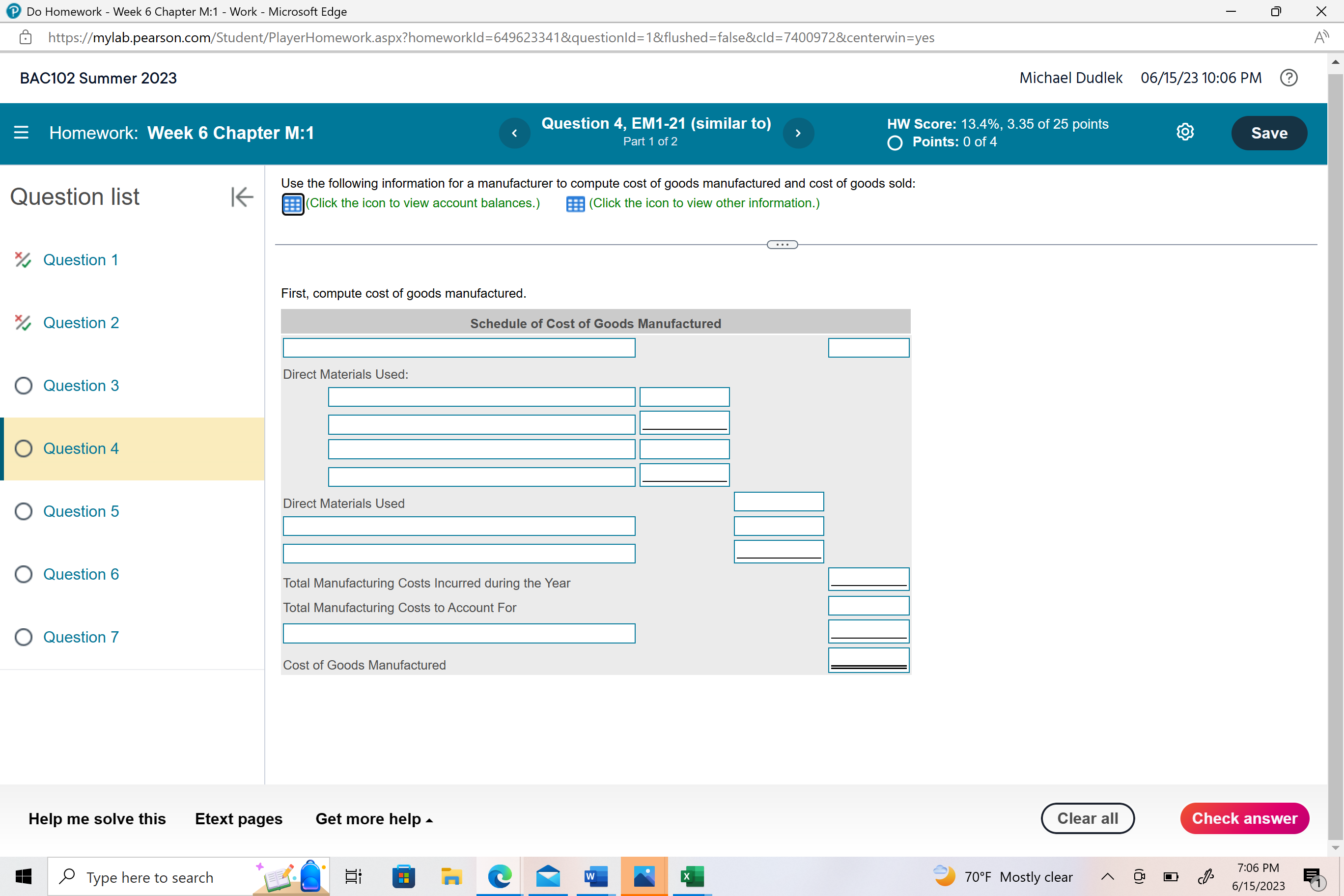Go to the next question arrow

(798, 133)
